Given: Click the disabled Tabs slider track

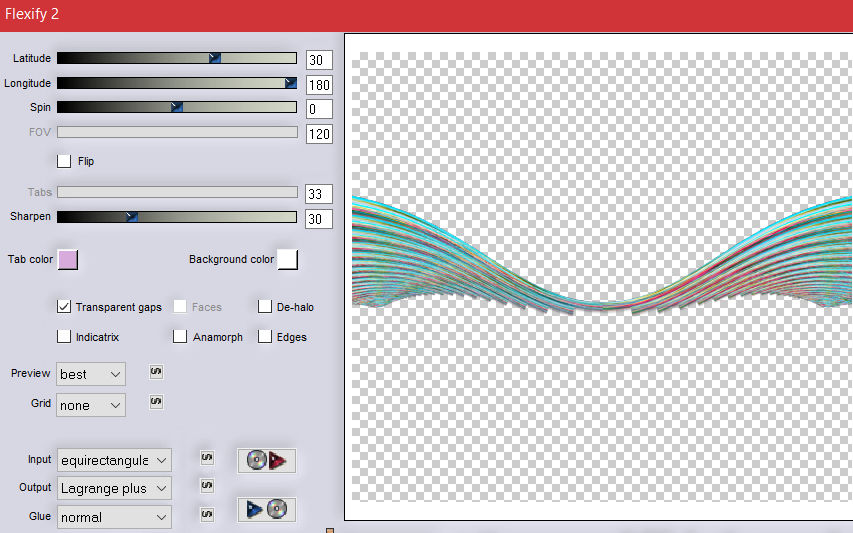Looking at the screenshot, I should point(177,192).
